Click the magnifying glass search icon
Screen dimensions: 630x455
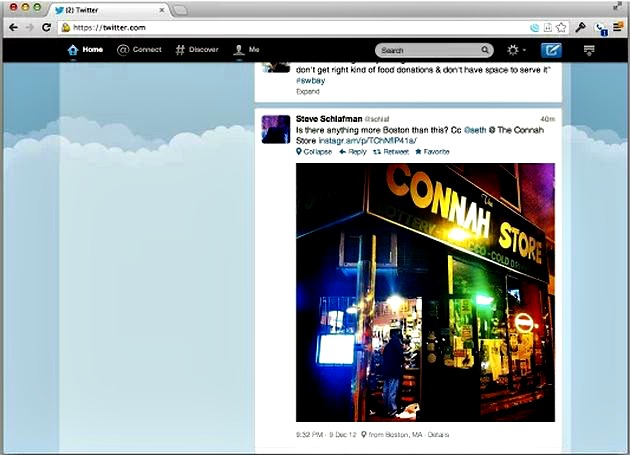[485, 50]
